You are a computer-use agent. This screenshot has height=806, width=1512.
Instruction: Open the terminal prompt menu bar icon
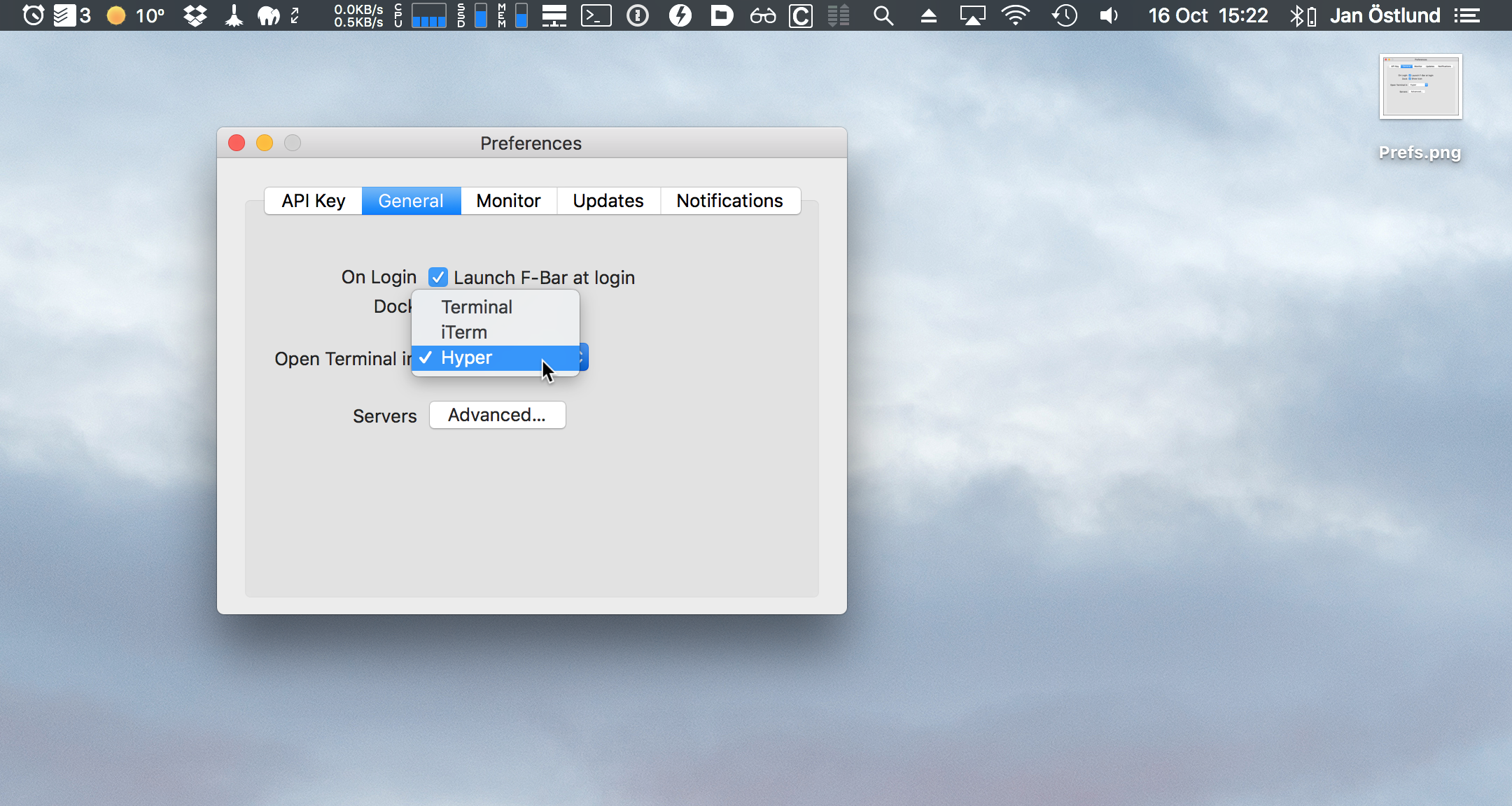pos(596,15)
